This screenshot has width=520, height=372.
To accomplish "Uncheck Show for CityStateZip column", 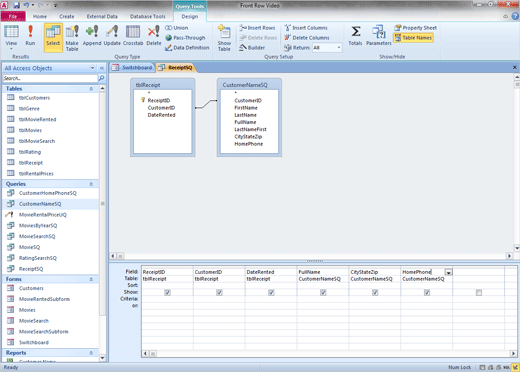I will [375, 292].
